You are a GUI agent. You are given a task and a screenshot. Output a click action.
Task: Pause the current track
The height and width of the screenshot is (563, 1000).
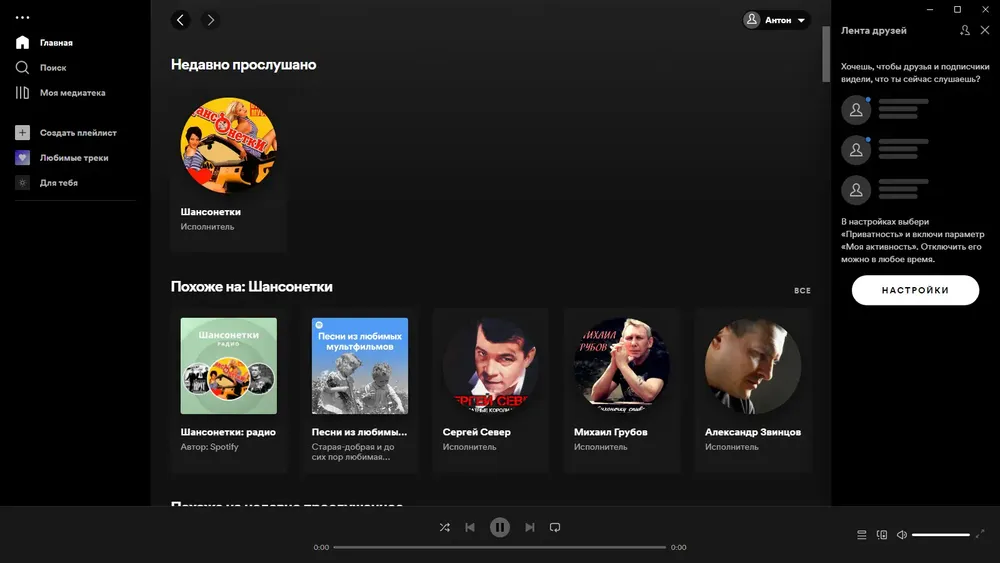(x=500, y=527)
